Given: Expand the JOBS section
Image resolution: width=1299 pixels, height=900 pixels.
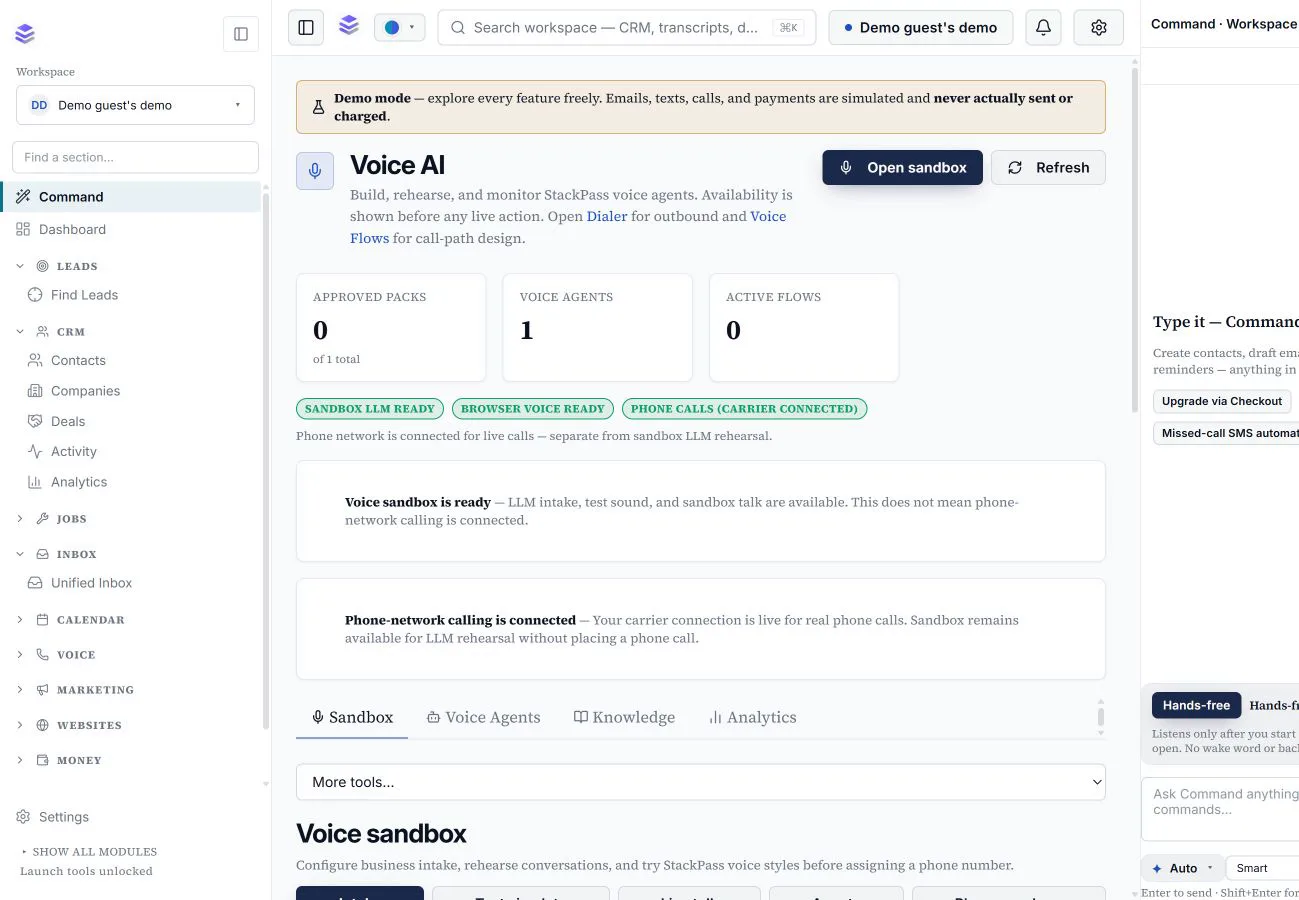Looking at the screenshot, I should (20, 519).
